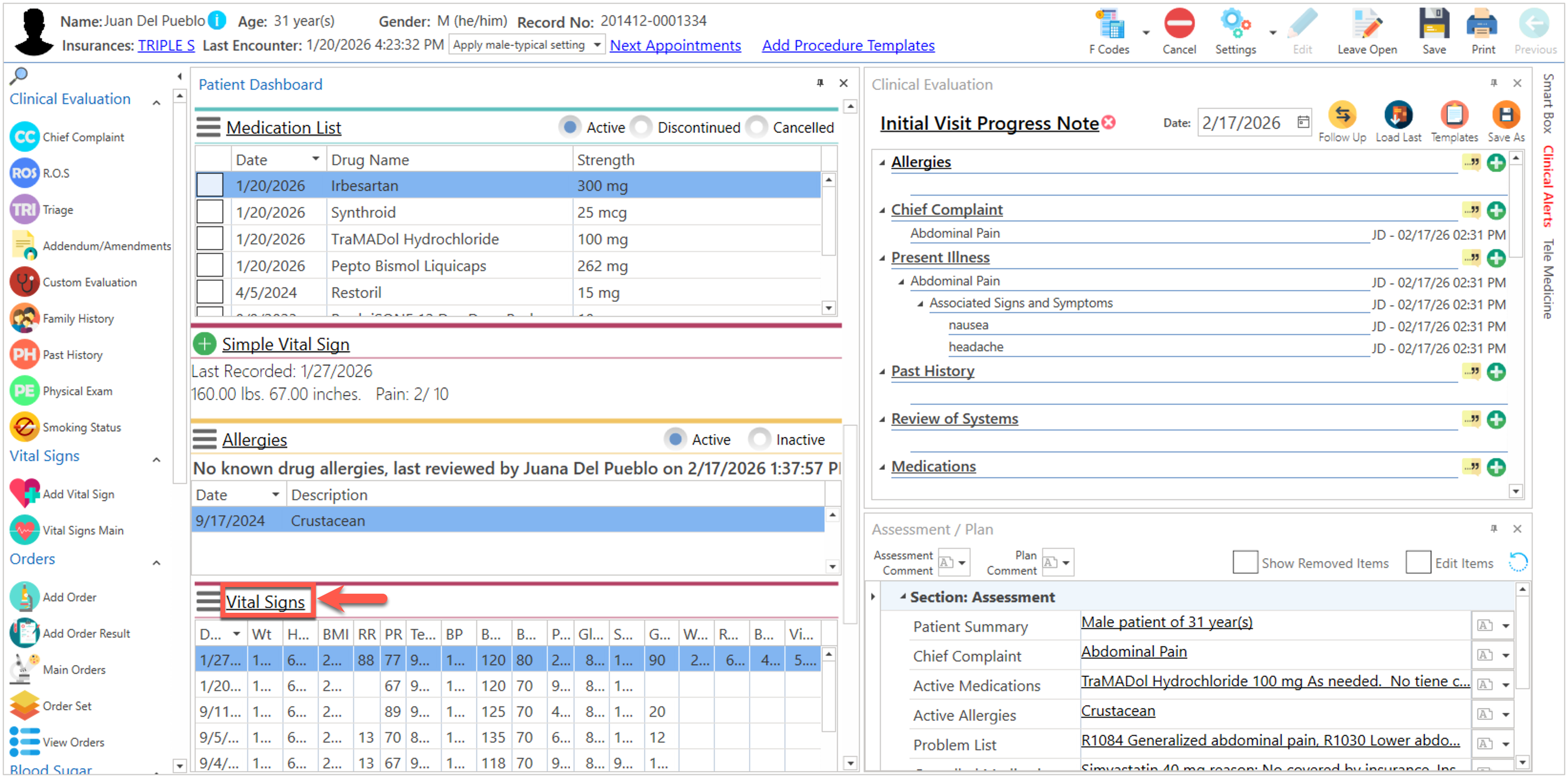Viewport: 1568px width, 776px height.
Task: Open the Clinical Alerts side tab
Action: (x=1548, y=186)
